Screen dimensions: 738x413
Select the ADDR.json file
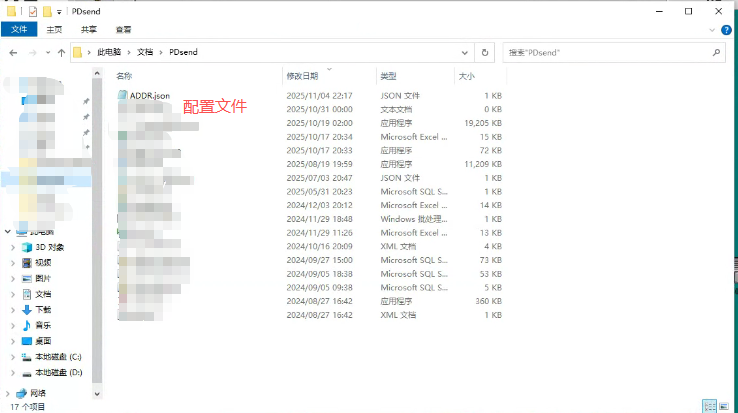click(x=150, y=96)
